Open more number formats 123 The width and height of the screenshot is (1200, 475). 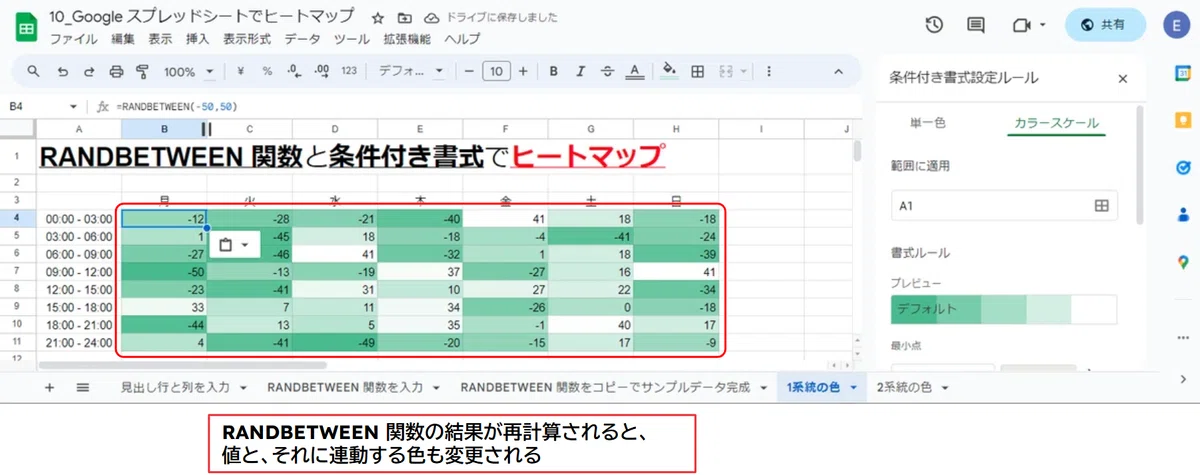pyautogui.click(x=349, y=72)
